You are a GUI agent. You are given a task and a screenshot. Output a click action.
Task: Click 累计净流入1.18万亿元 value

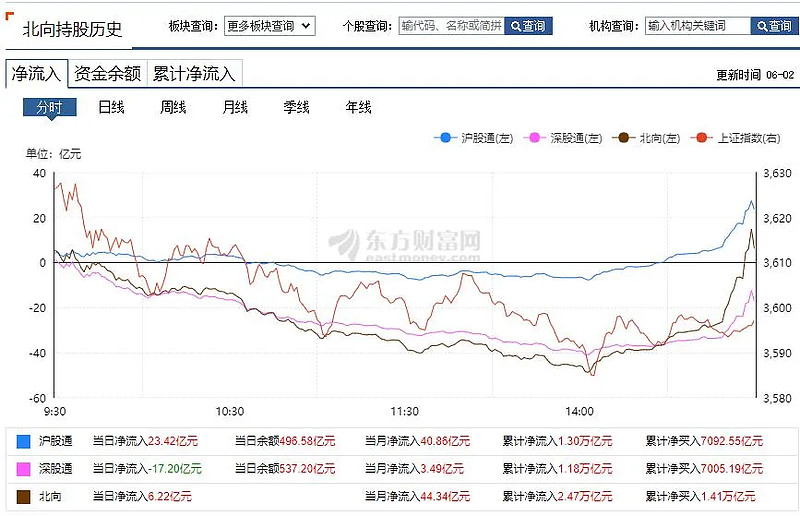557,469
